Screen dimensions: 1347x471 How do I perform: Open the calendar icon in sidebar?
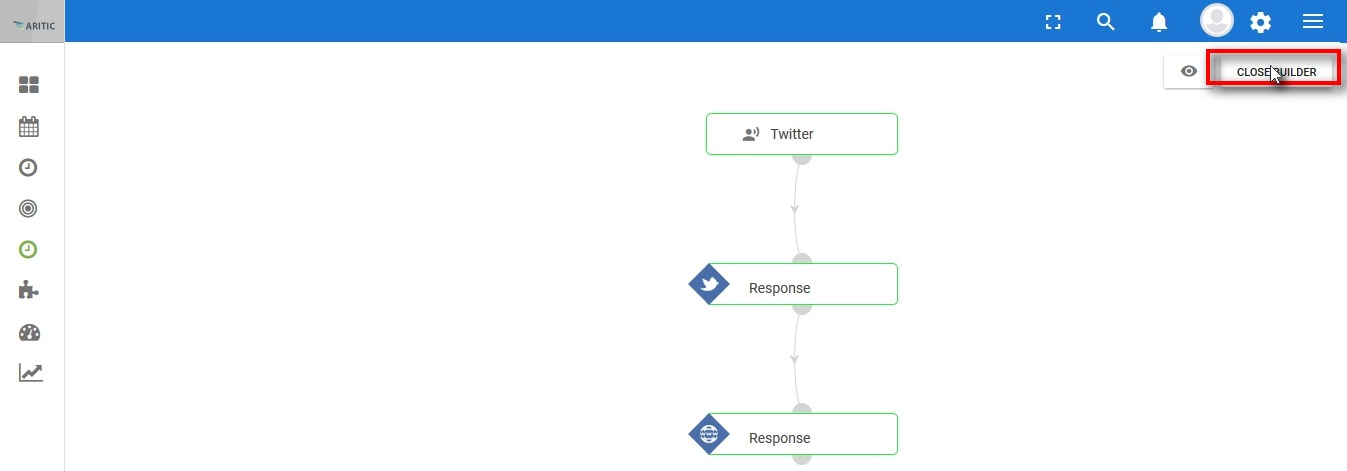29,126
